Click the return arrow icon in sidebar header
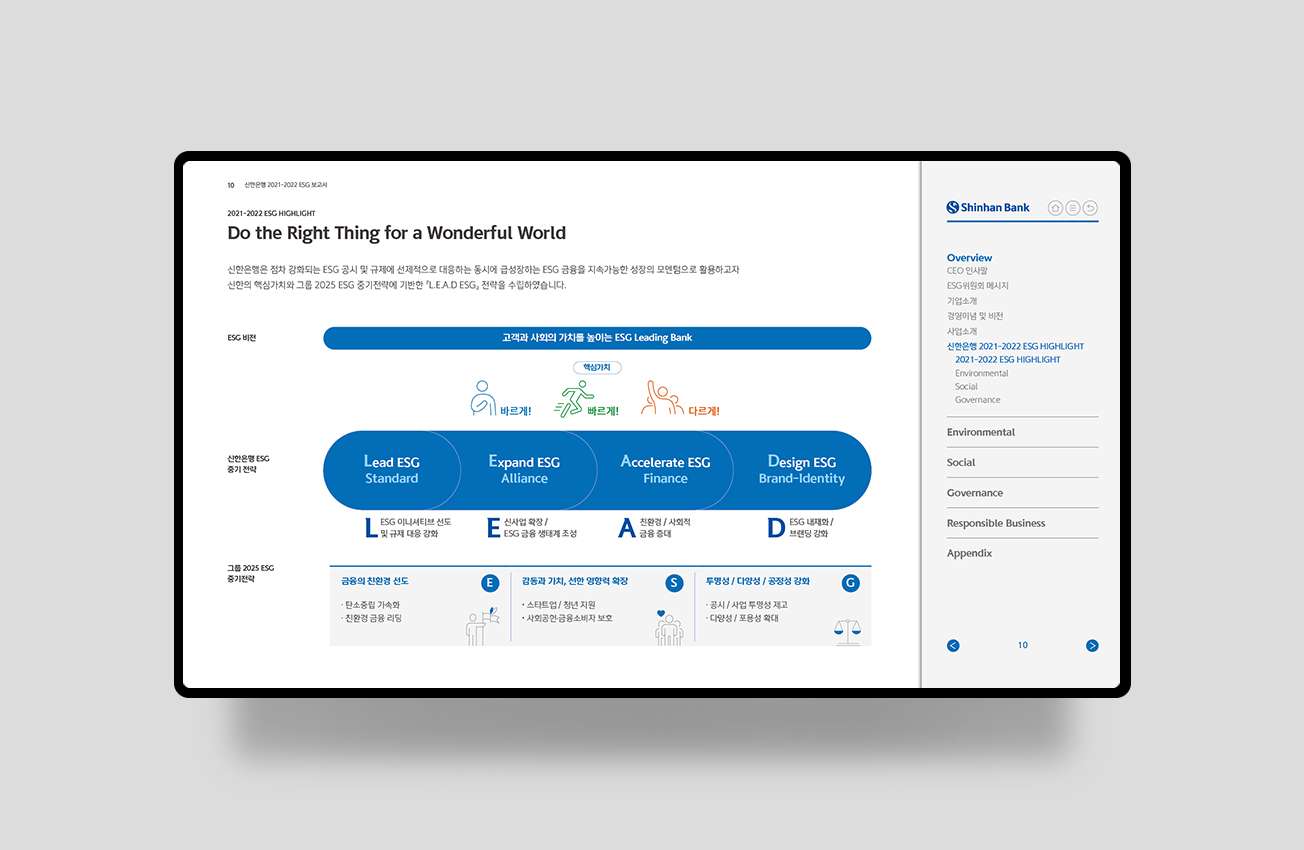 tap(1090, 208)
